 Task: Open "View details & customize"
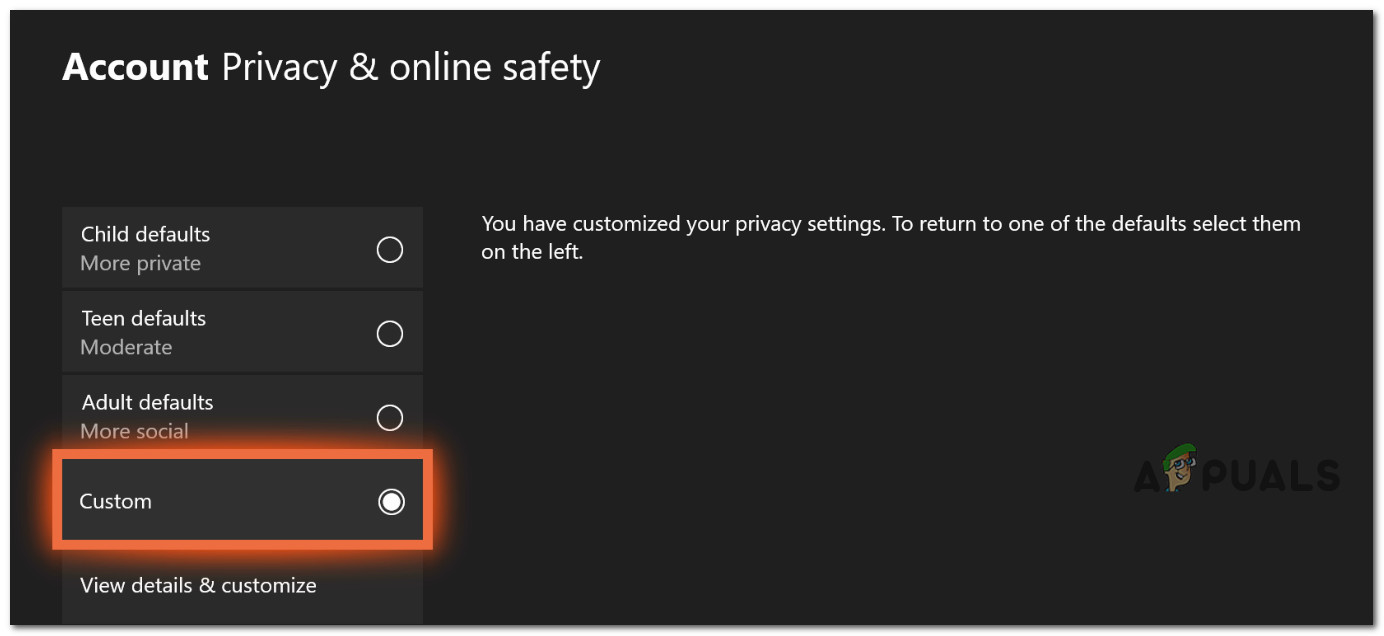(x=198, y=585)
